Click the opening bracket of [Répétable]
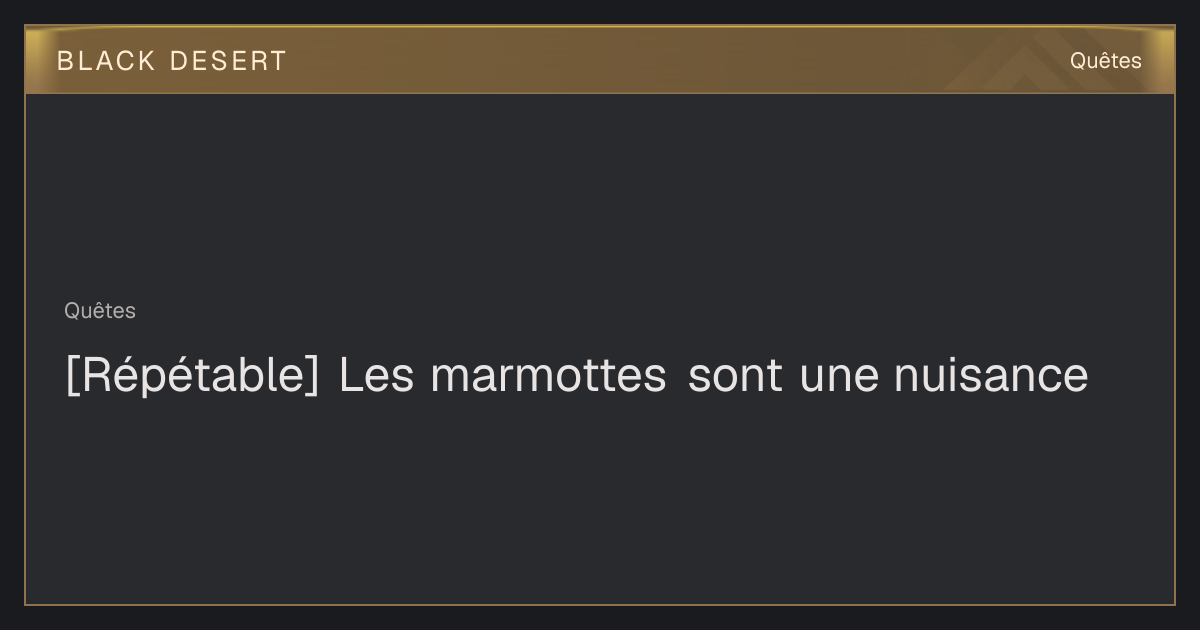Screen dimensions: 1200x630 pos(71,376)
